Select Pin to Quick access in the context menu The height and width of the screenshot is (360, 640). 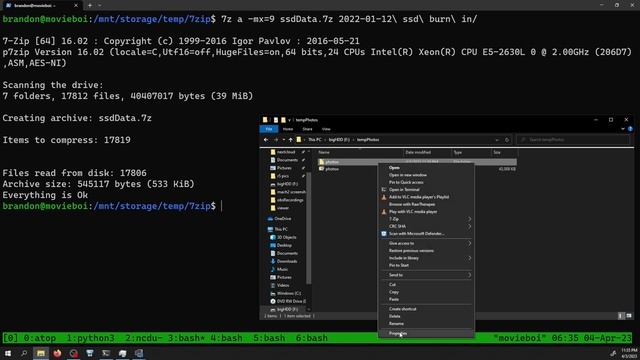pyautogui.click(x=406, y=182)
